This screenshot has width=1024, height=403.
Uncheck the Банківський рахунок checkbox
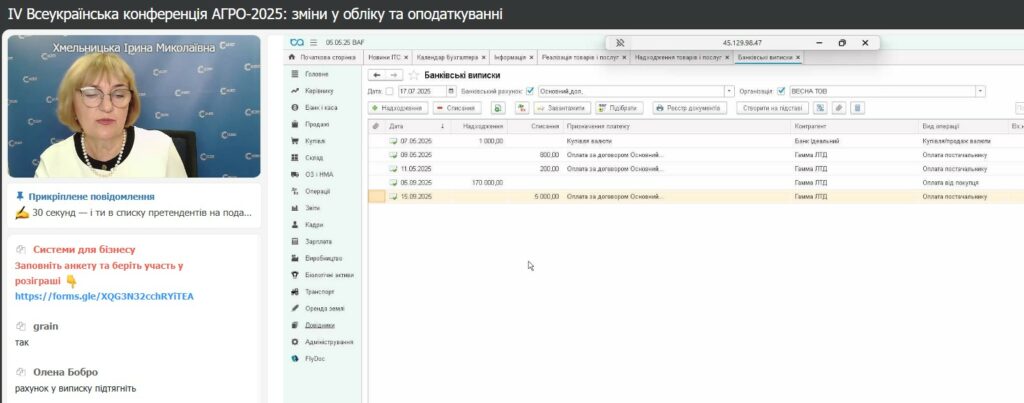530,91
